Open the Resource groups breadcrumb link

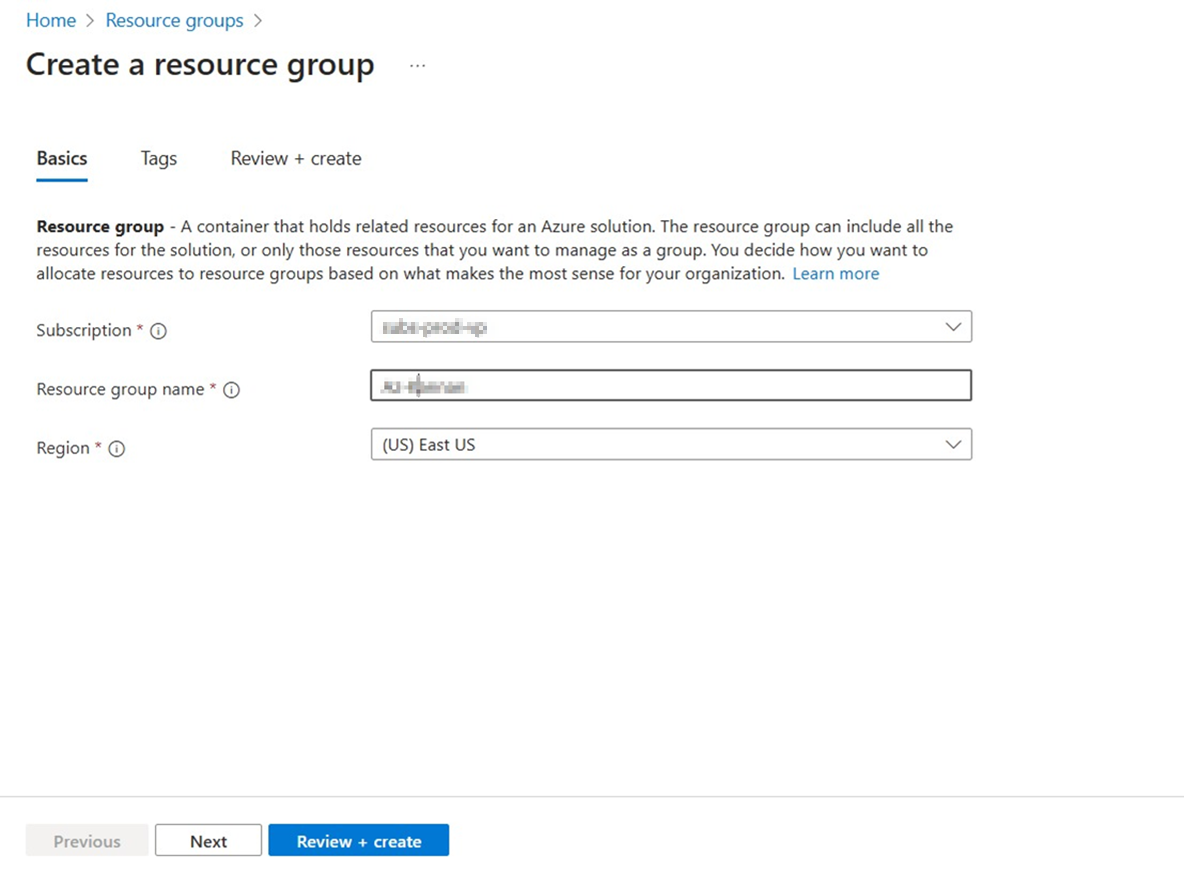(174, 20)
